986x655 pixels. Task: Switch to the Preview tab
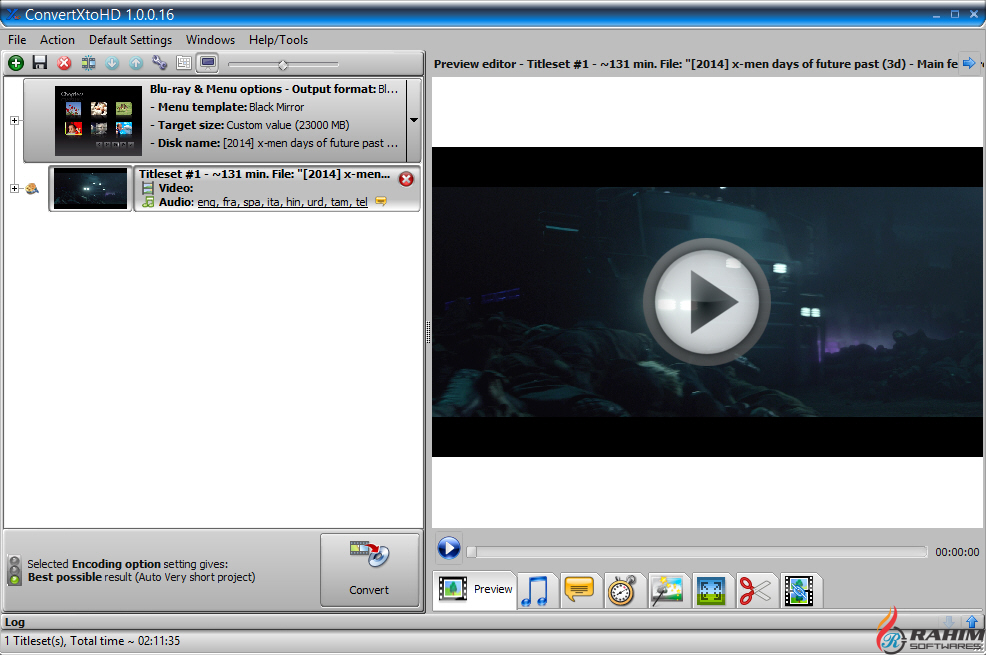click(x=475, y=589)
